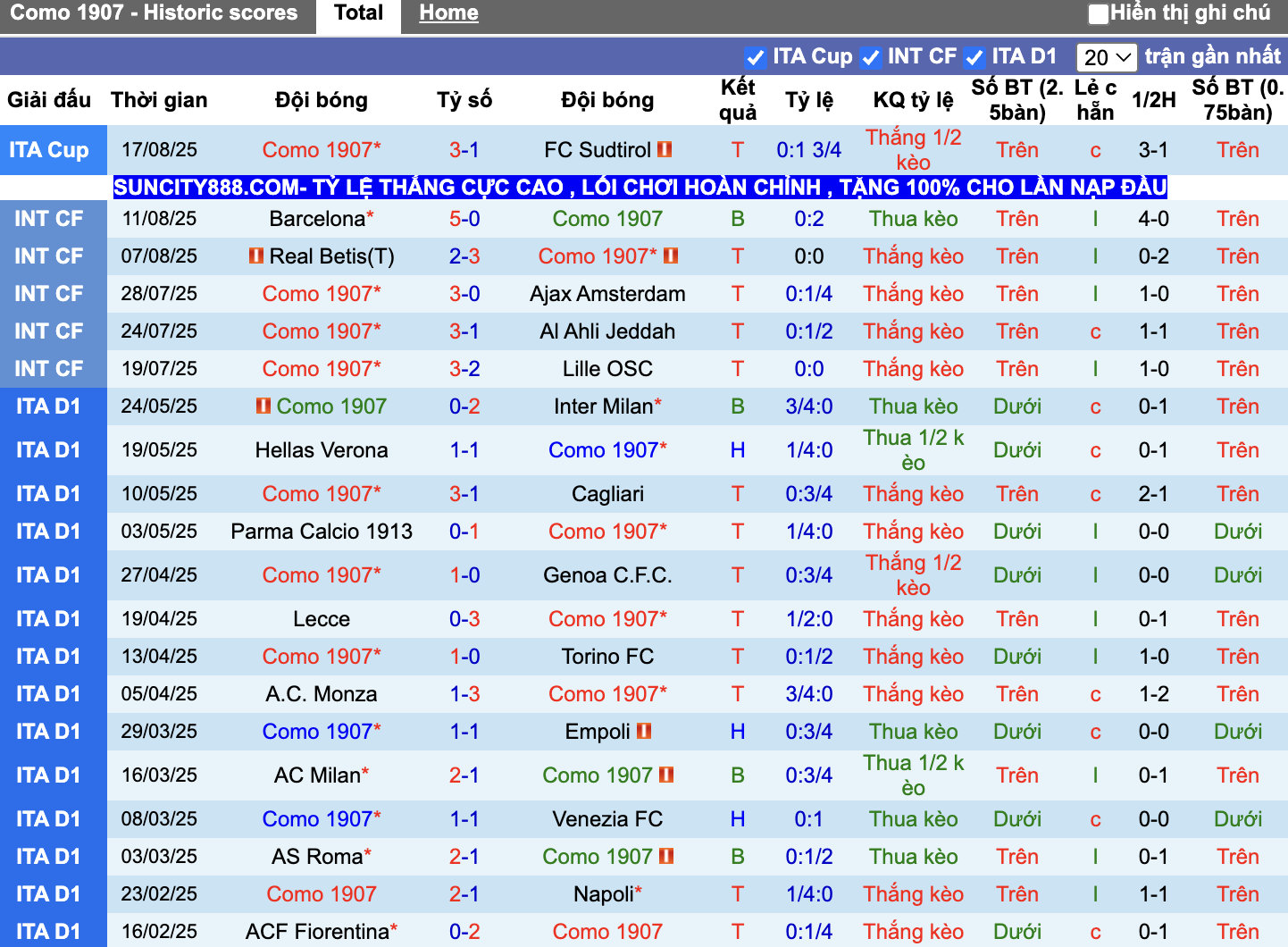The image size is (1288, 947).
Task: Click Thua kèo result on Inter Milan row
Action: [913, 406]
